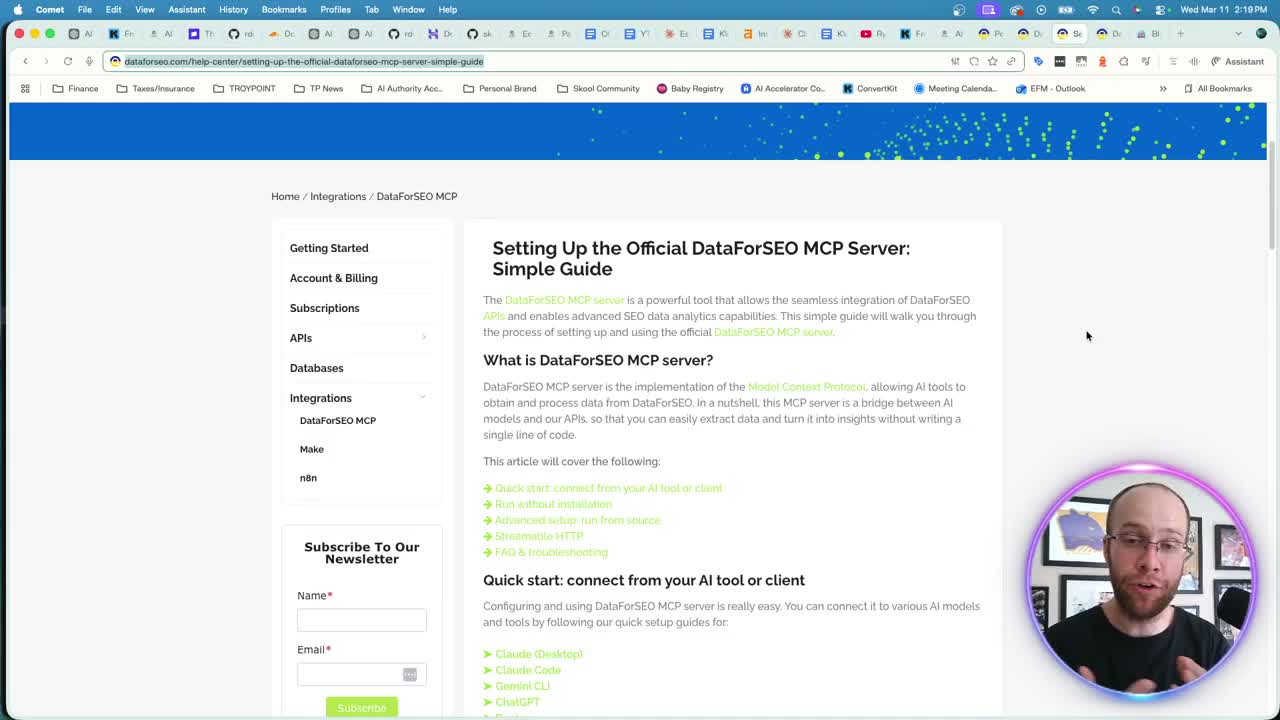Open Databases in the sidebar
Screen dimensions: 1280x720
click(x=317, y=368)
